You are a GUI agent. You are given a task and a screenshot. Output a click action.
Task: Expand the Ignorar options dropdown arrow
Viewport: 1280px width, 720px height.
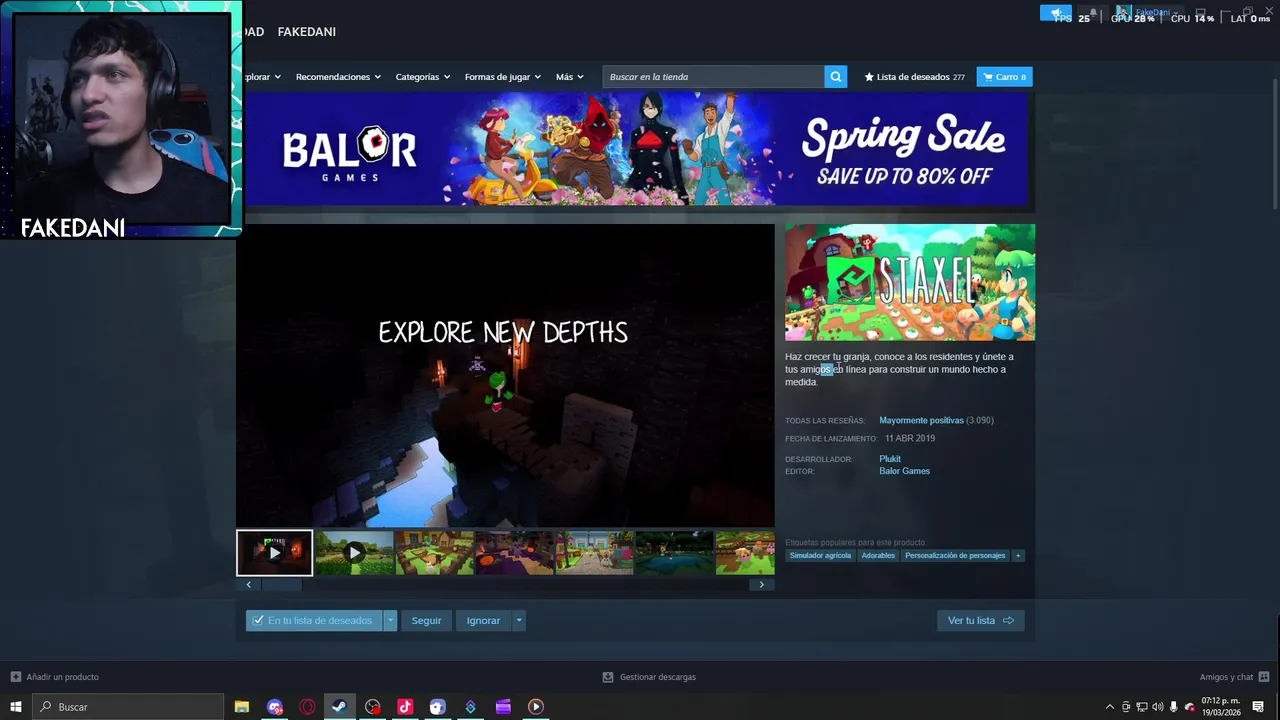click(518, 621)
